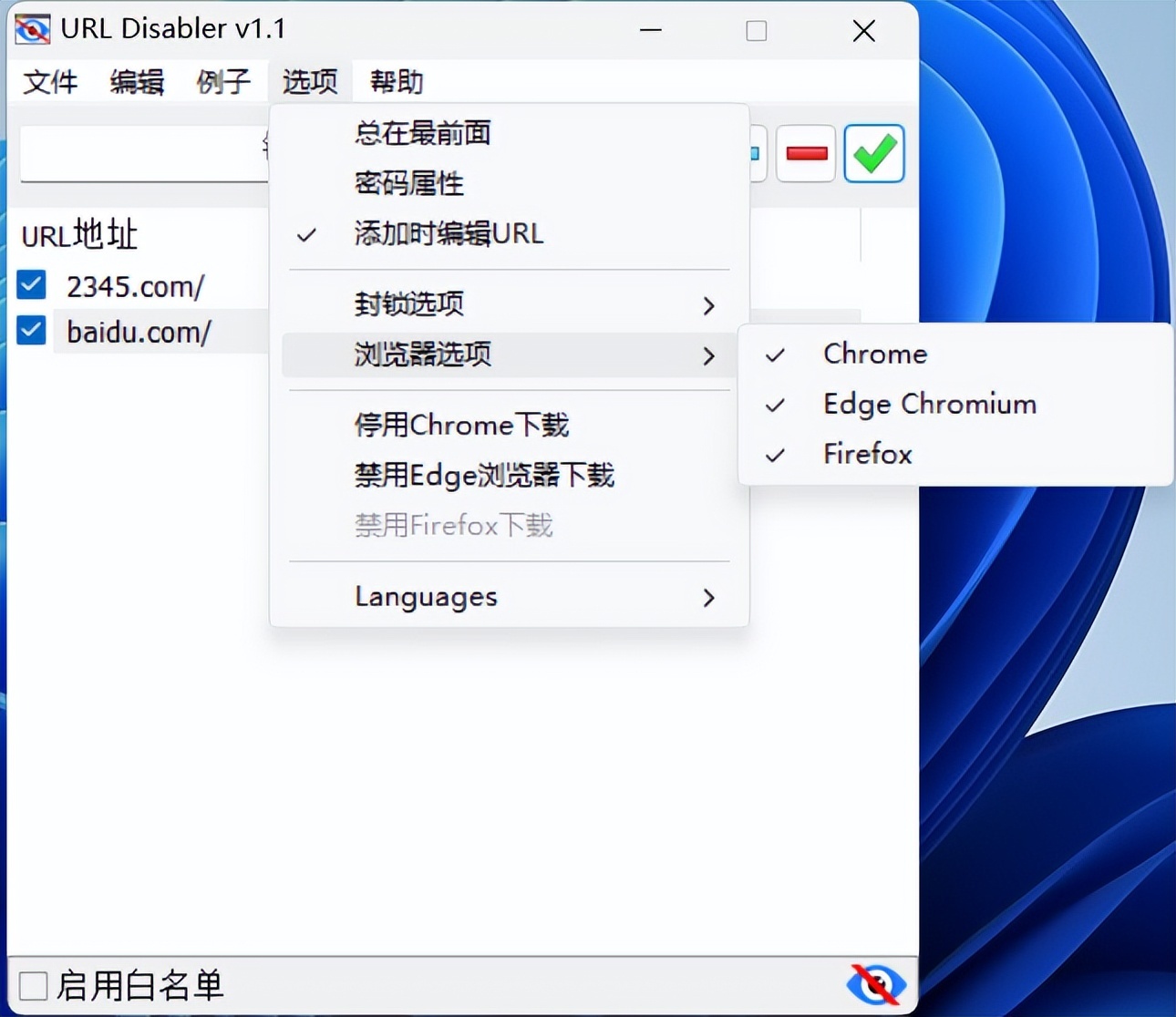Screen dimensions: 1176x1017
Task: Open the 浏览器选项 submenu
Action: (422, 354)
